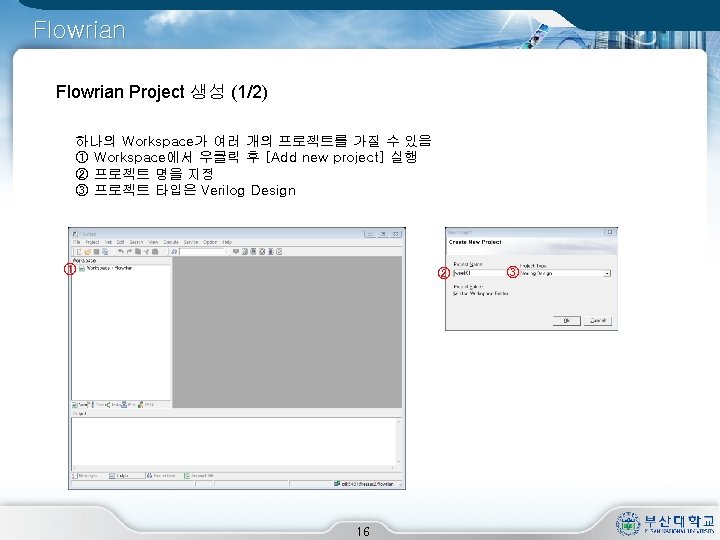Select the second tab in output panel
The height and width of the screenshot is (540, 720).
tap(127, 476)
